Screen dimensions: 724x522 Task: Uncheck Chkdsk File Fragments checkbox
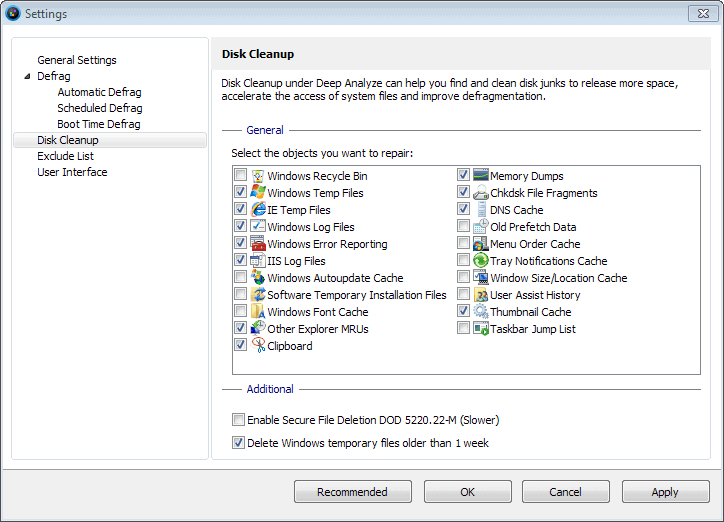(463, 192)
